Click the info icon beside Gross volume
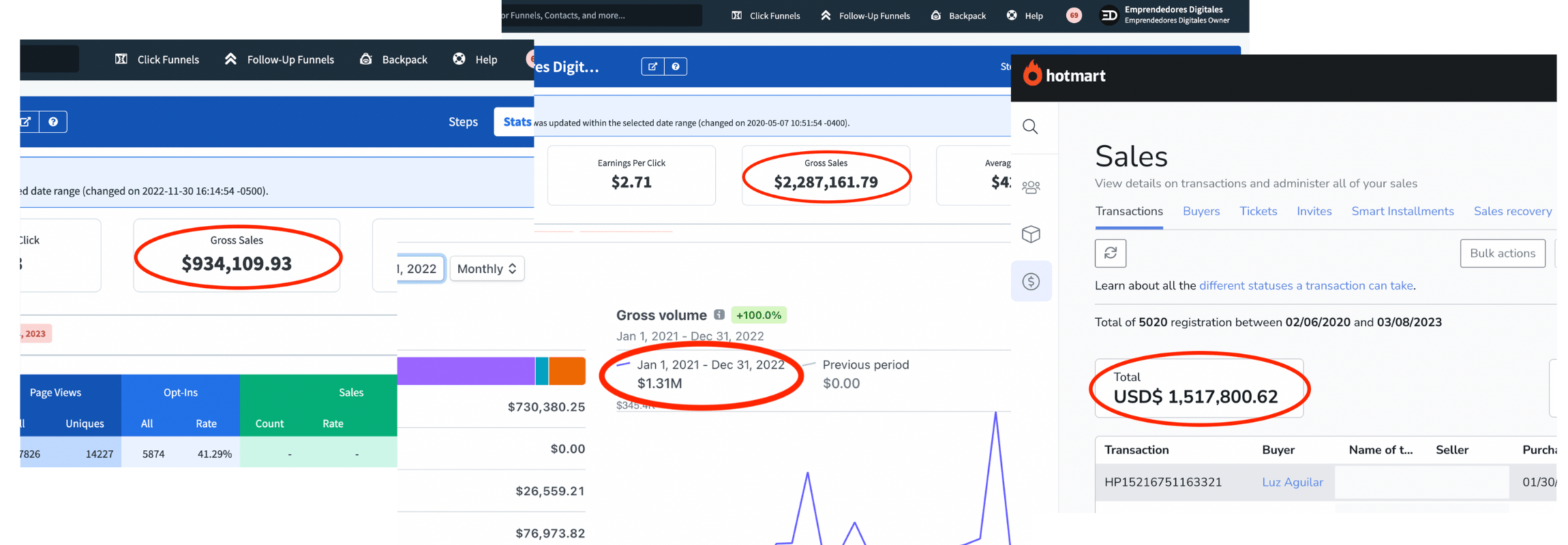Viewport: 1568px width, 545px height. tap(719, 315)
